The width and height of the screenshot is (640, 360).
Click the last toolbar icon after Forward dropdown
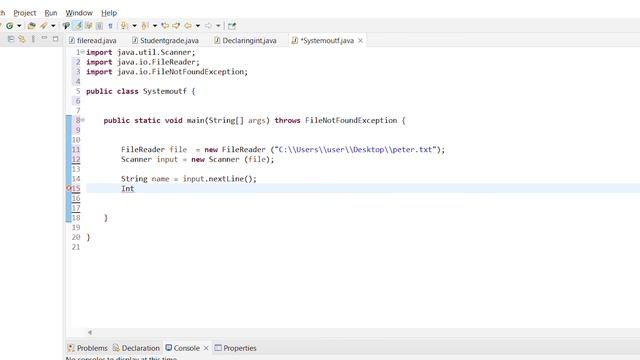pos(232,26)
